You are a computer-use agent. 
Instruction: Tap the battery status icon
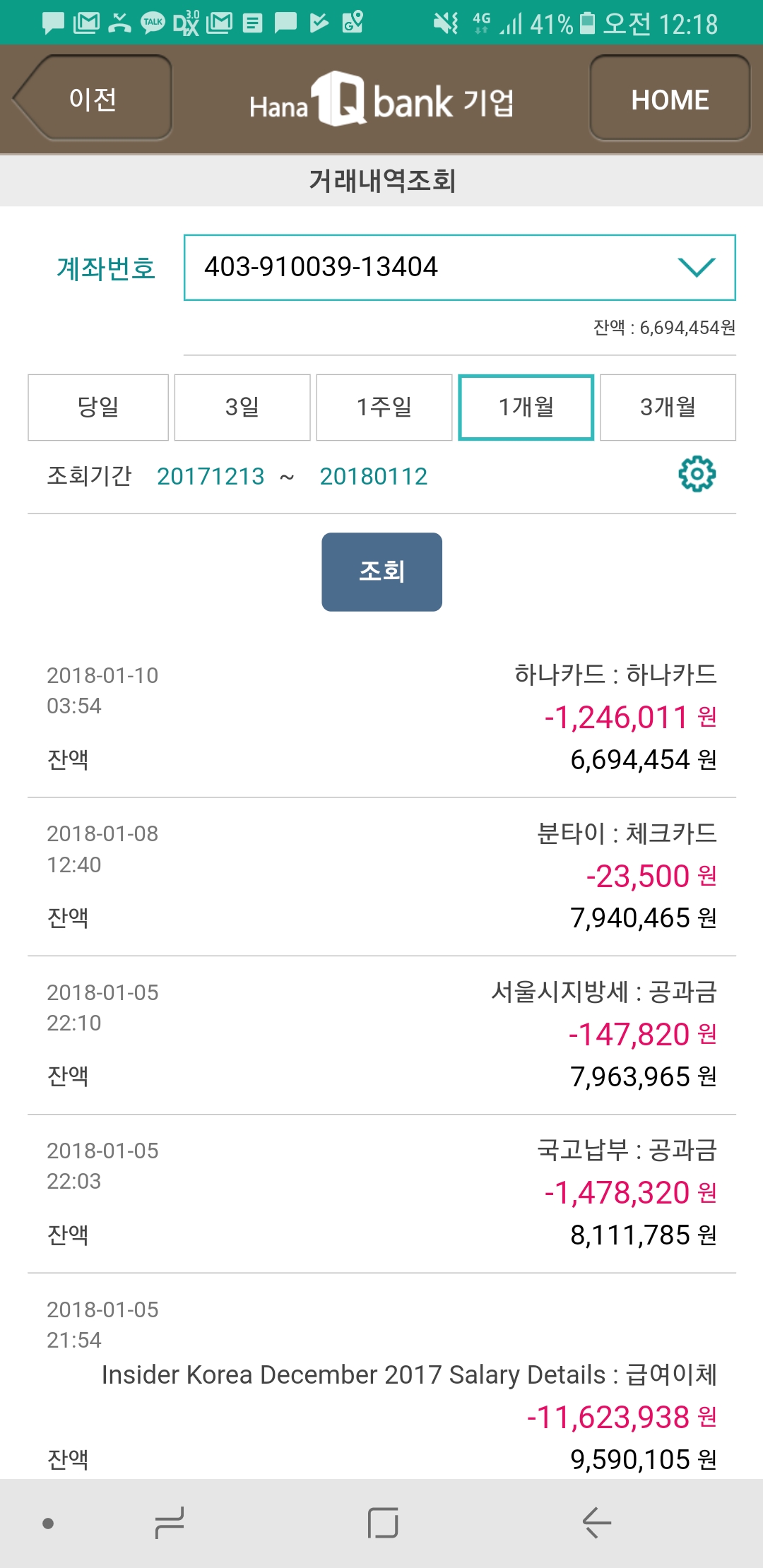click(x=587, y=23)
